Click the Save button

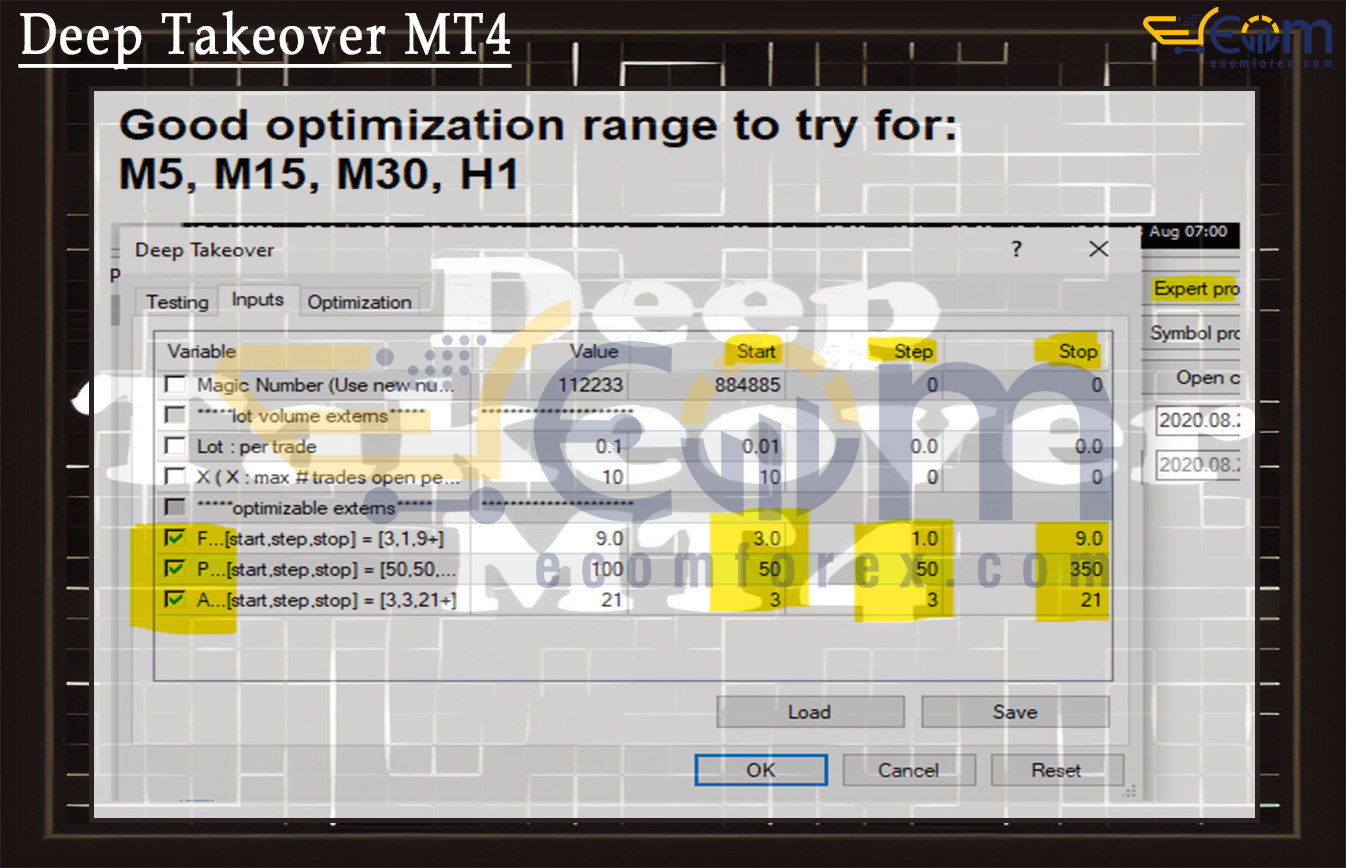1014,712
